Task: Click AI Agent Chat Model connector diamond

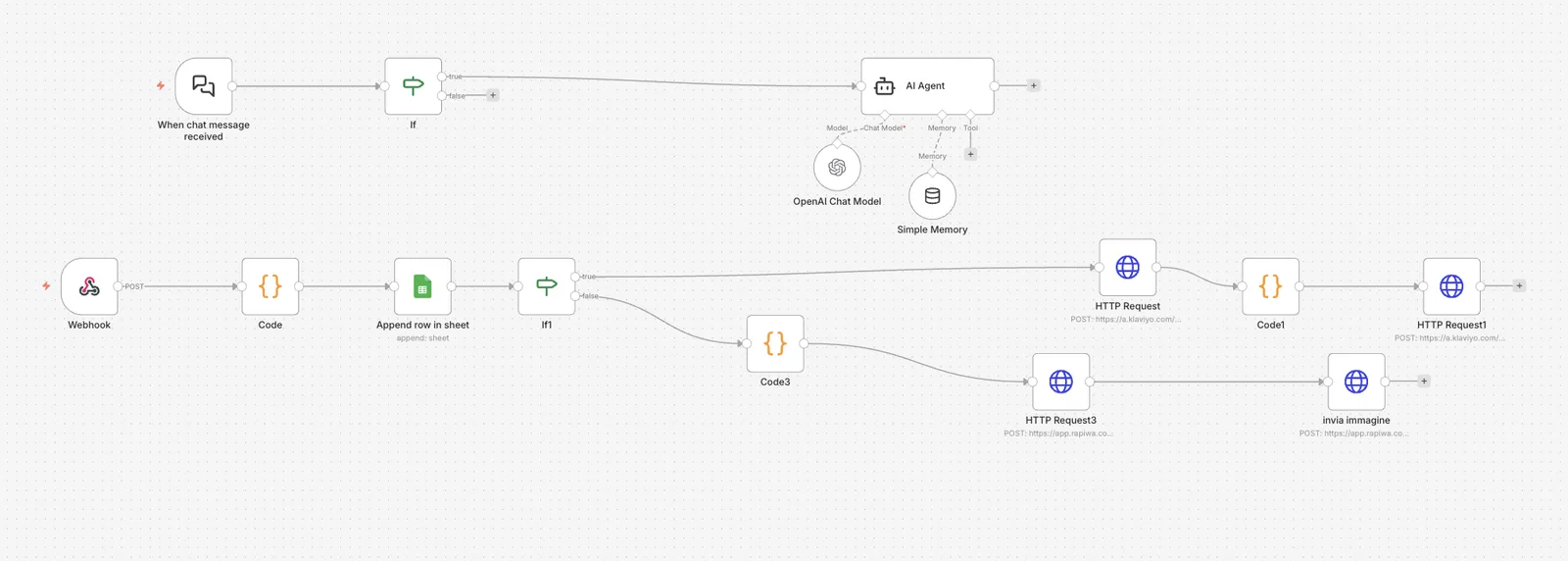Action: [885, 116]
